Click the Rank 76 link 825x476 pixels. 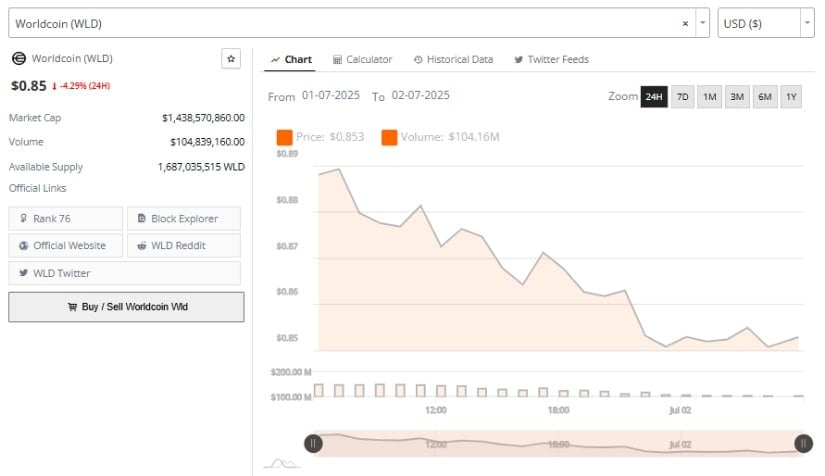point(66,218)
